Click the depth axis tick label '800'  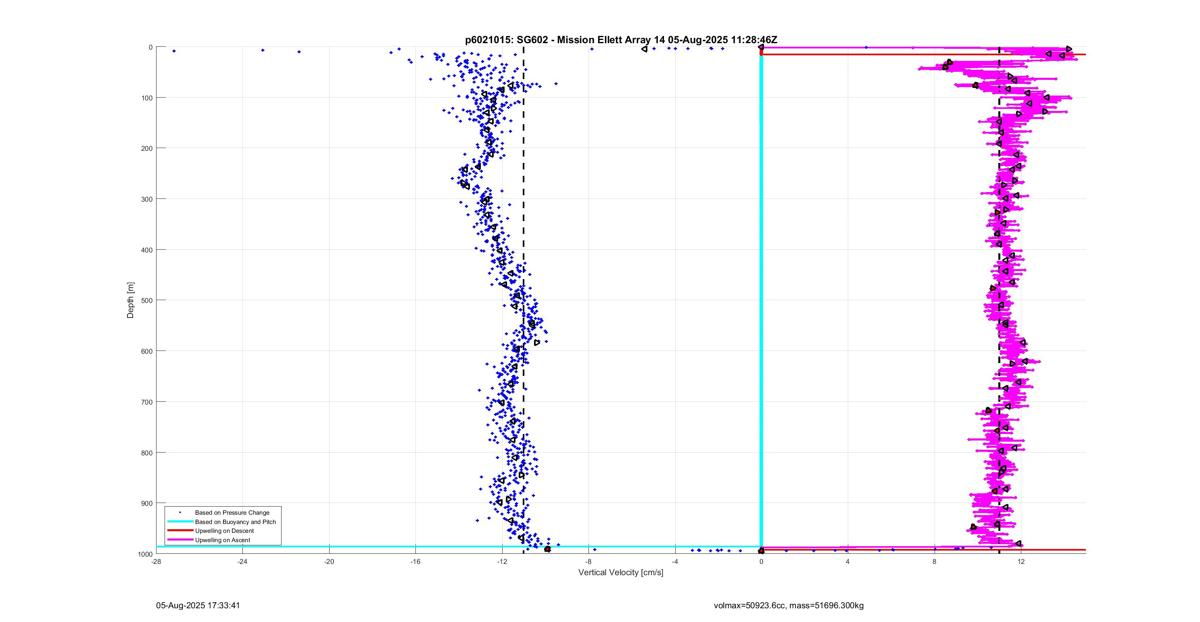[146, 452]
